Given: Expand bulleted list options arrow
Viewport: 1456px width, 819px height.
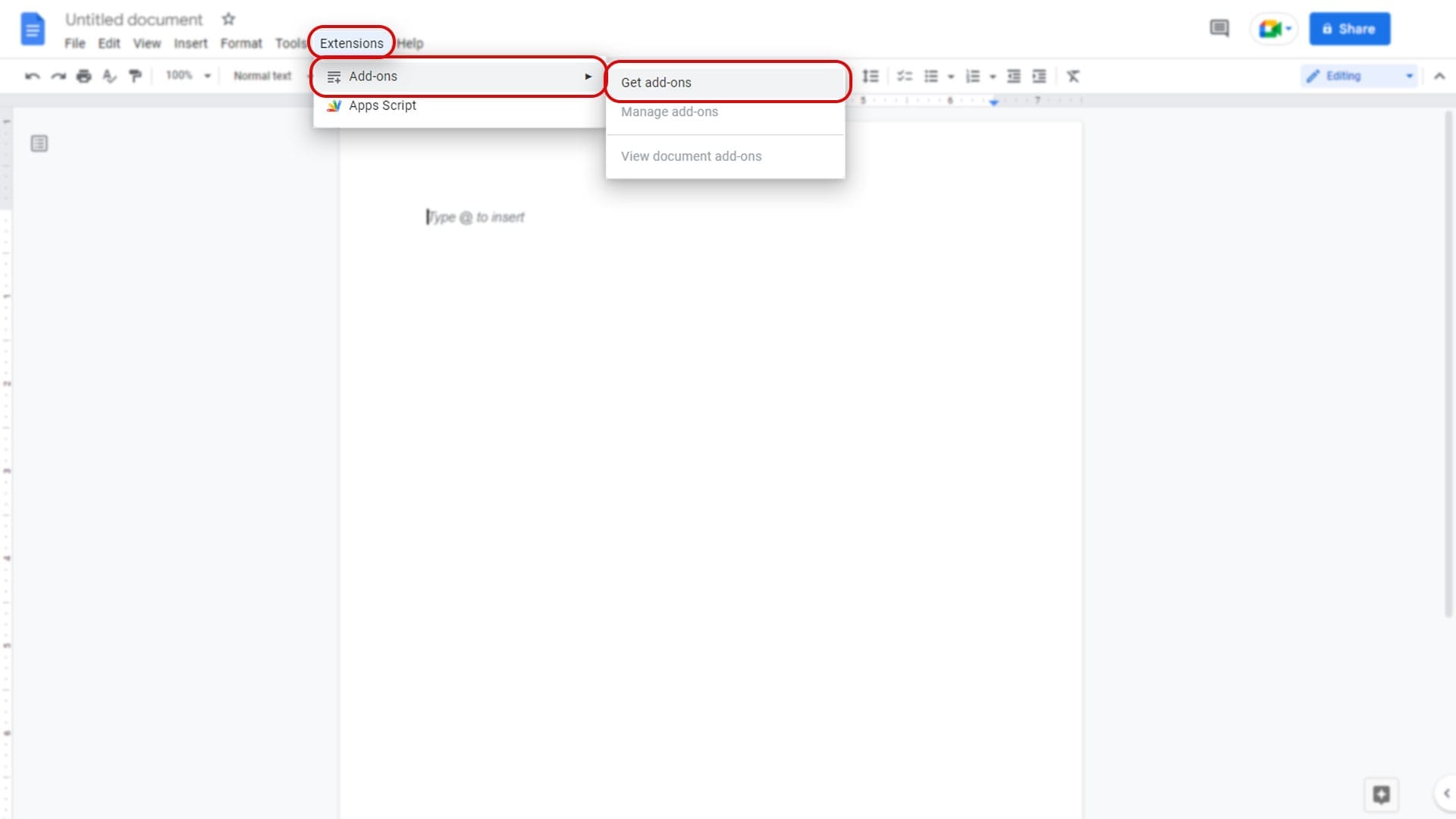Looking at the screenshot, I should (x=951, y=77).
